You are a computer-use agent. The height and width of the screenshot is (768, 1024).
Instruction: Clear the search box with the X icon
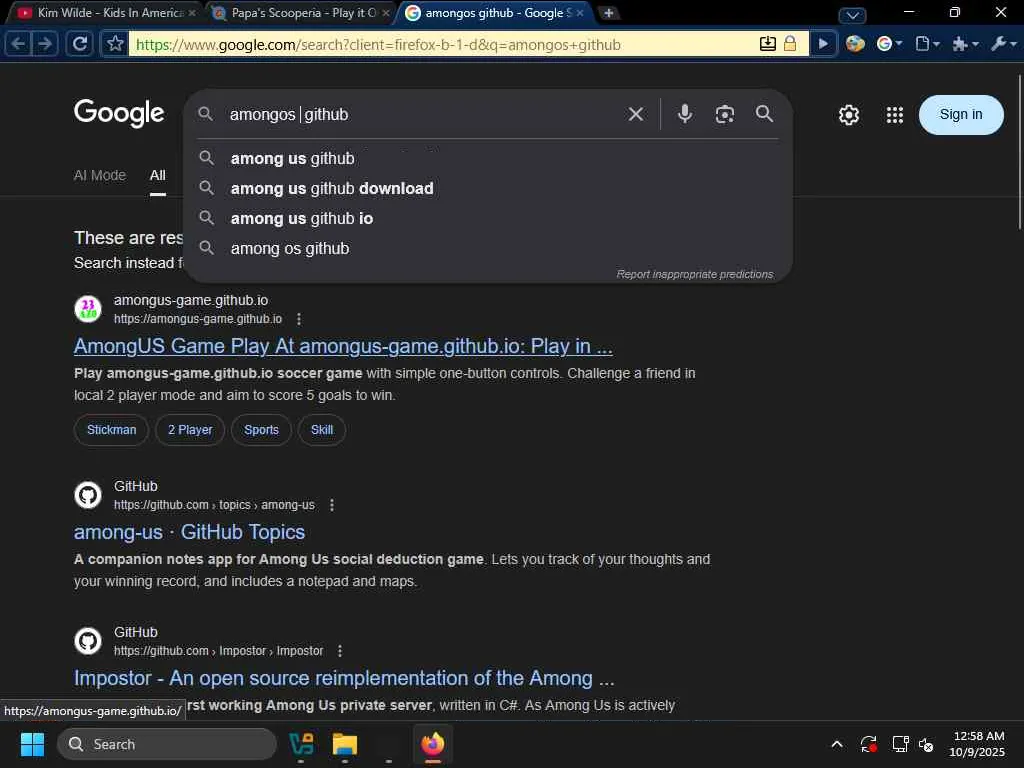click(x=635, y=114)
